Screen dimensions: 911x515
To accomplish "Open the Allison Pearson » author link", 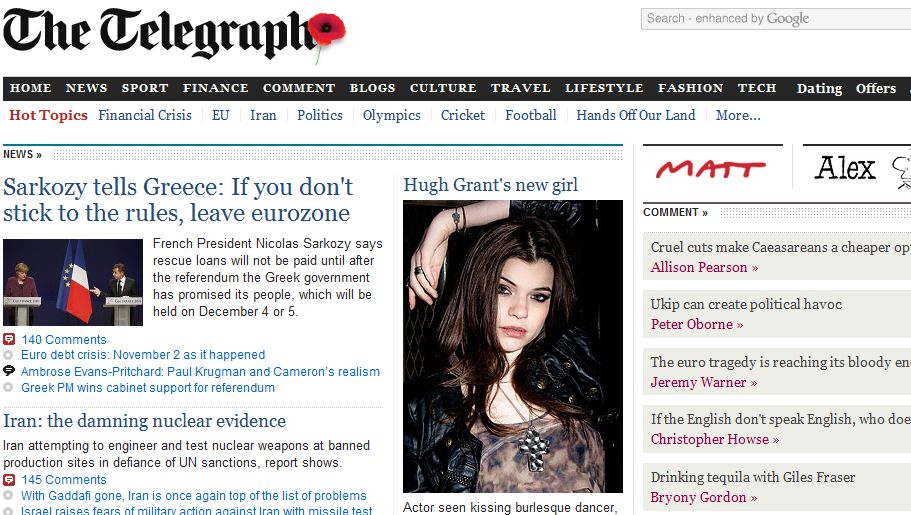I will pyautogui.click(x=704, y=267).
